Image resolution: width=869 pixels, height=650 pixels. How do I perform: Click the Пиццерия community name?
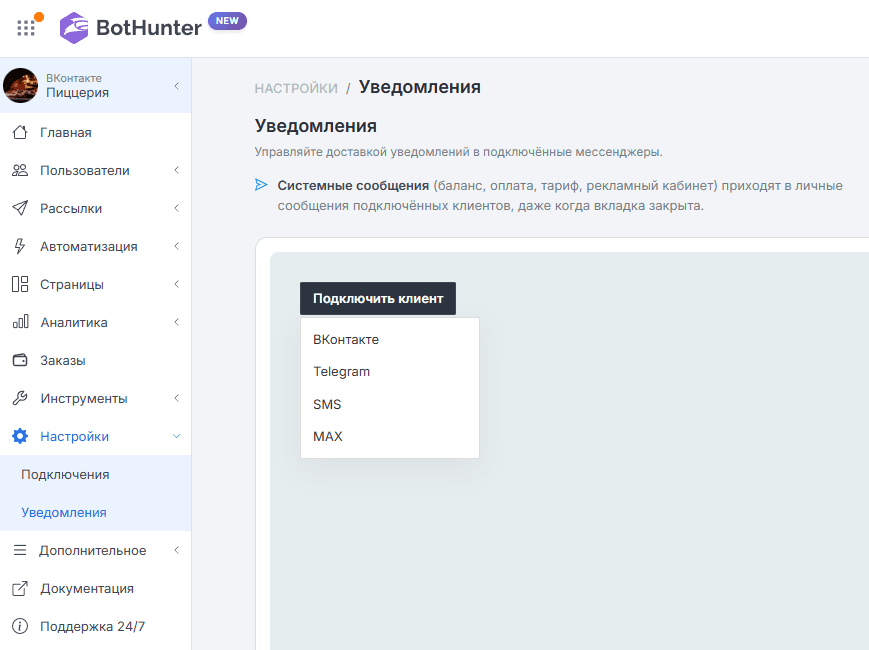coord(77,93)
